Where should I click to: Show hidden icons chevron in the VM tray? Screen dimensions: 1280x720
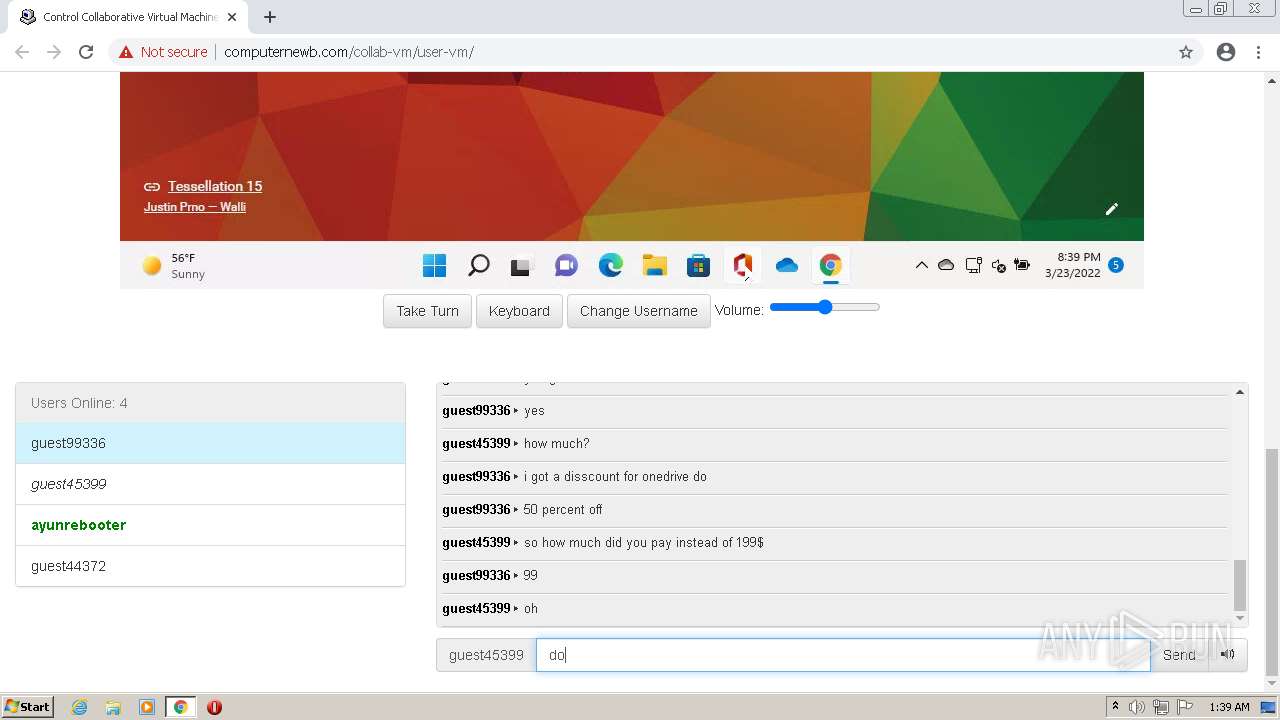(921, 265)
